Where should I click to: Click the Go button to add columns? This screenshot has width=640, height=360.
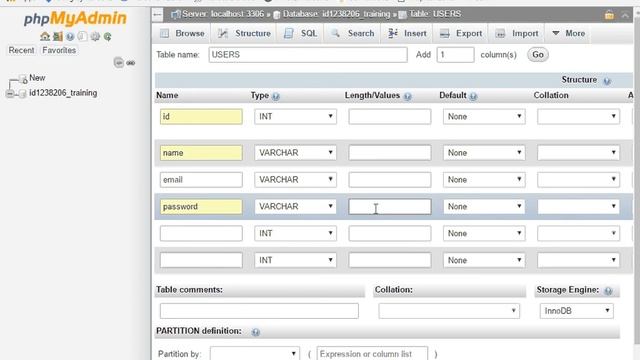point(538,55)
